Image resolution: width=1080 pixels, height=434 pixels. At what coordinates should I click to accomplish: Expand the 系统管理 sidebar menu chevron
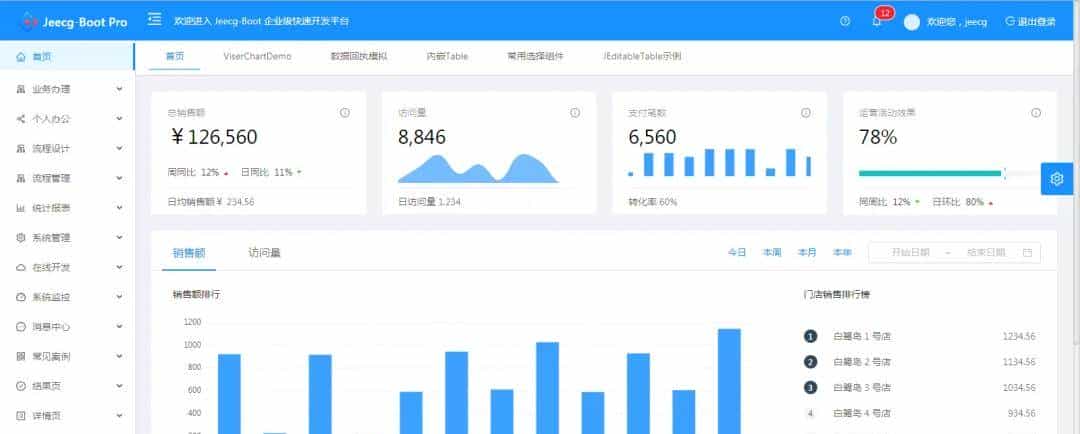[119, 238]
